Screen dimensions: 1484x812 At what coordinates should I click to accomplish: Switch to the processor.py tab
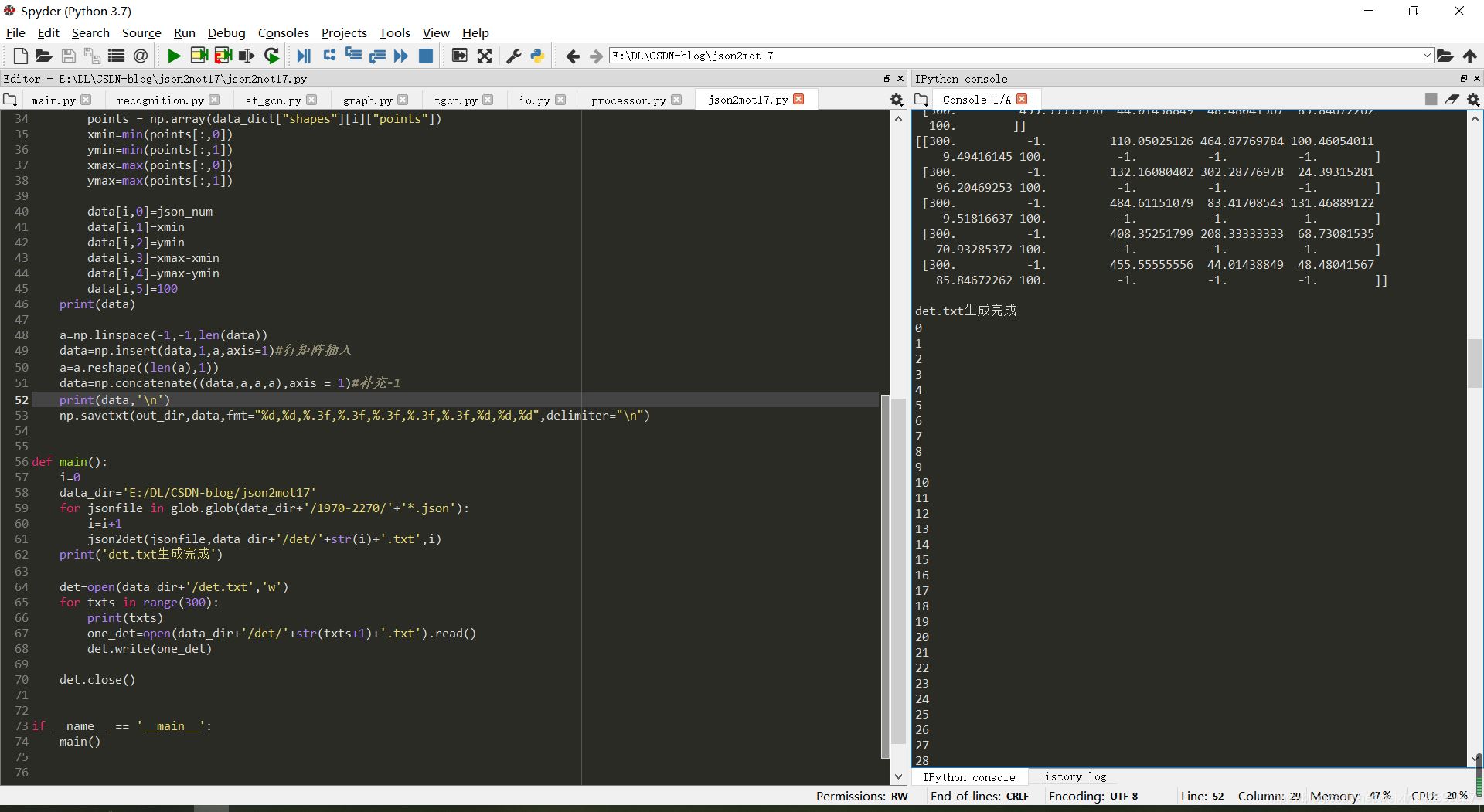coord(628,100)
